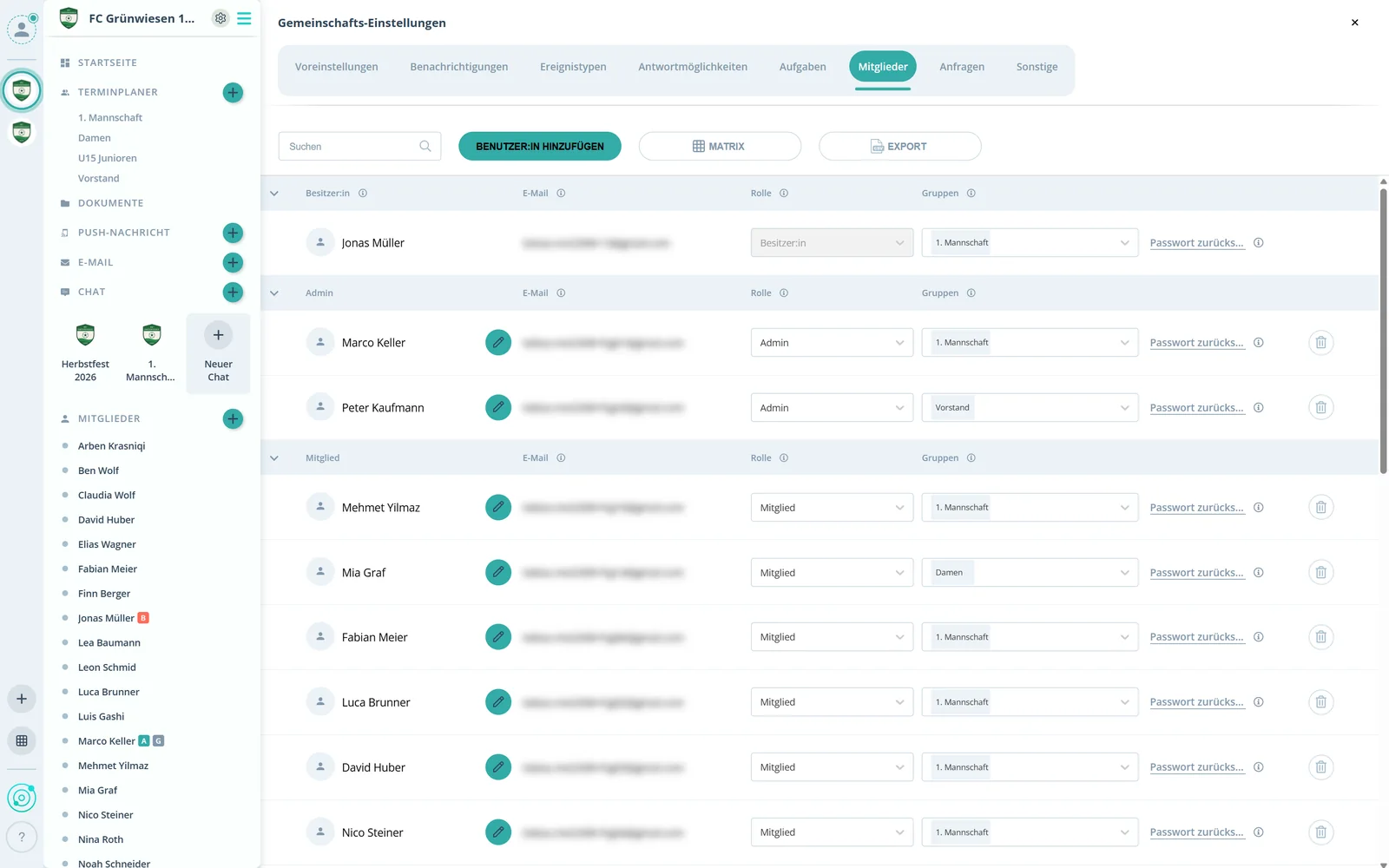
Task: Open the grid apps icon in left rail
Action: pos(22,740)
